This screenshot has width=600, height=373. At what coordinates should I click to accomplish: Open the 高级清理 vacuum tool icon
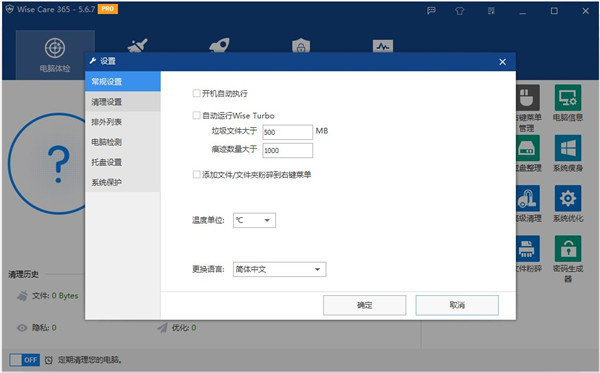528,198
